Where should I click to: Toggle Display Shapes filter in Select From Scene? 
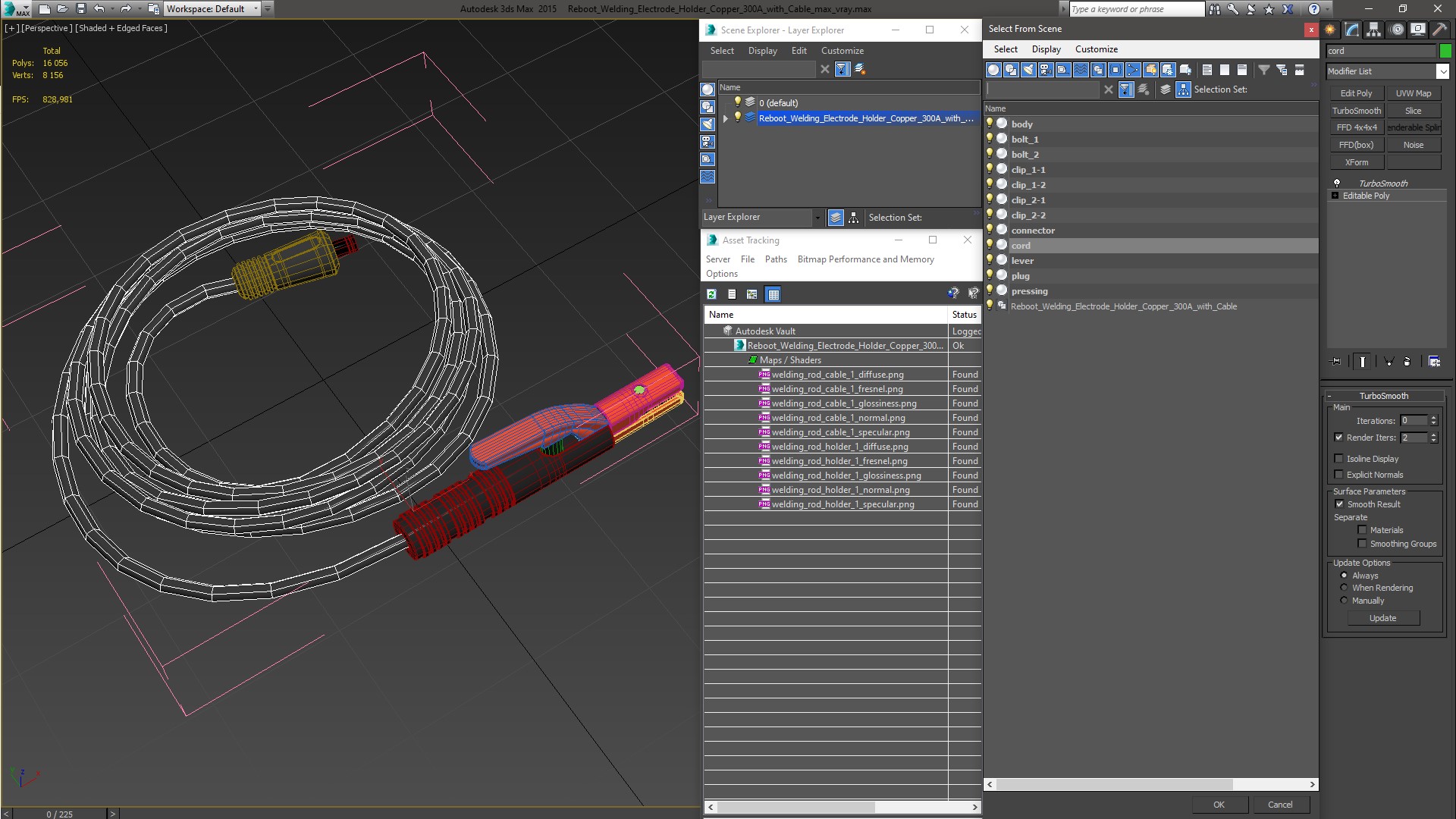tap(1011, 70)
